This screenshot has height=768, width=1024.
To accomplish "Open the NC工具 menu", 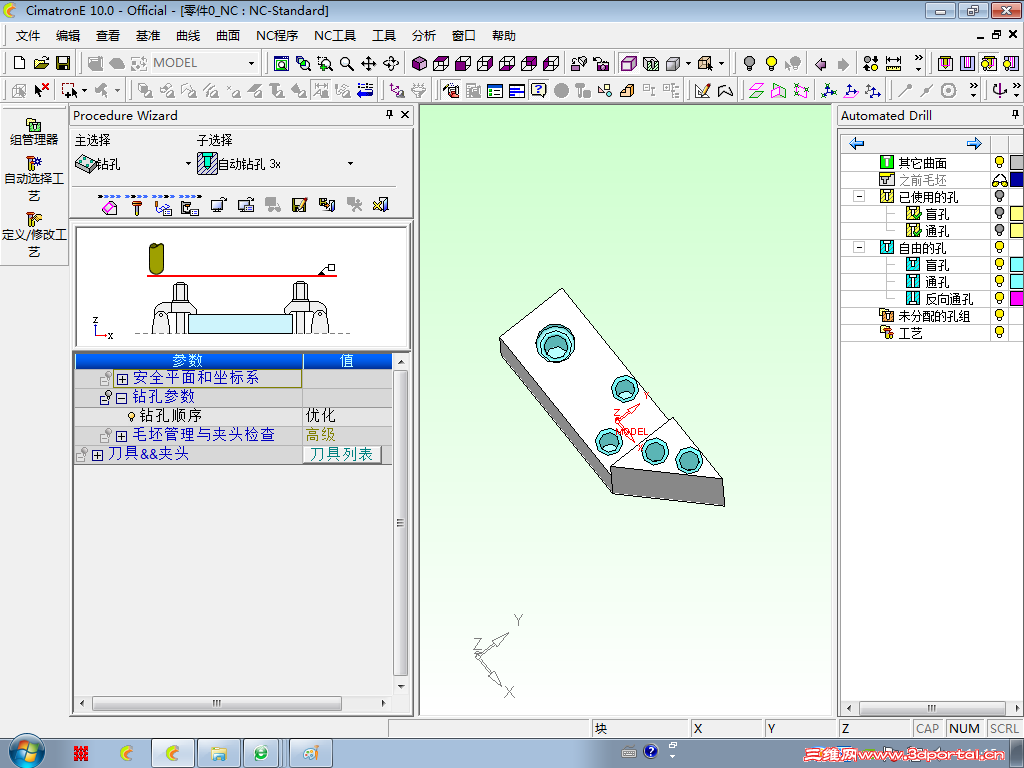I will click(335, 35).
